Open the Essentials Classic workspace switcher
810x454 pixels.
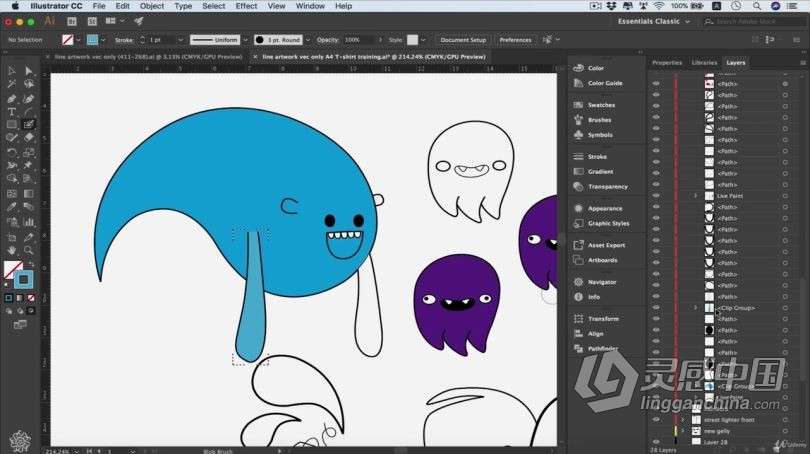[x=653, y=21]
